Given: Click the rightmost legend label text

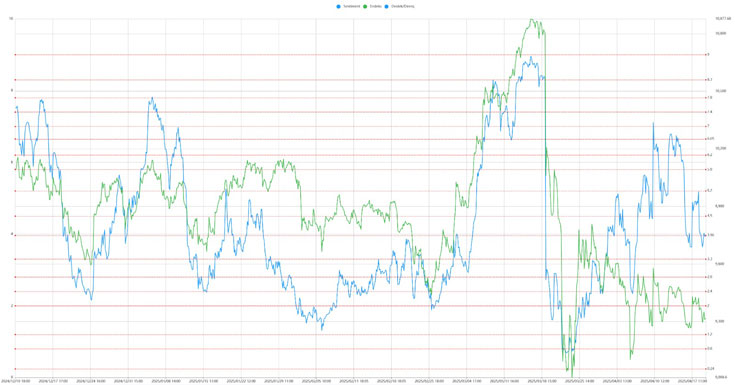Looking at the screenshot, I should 403,7.
